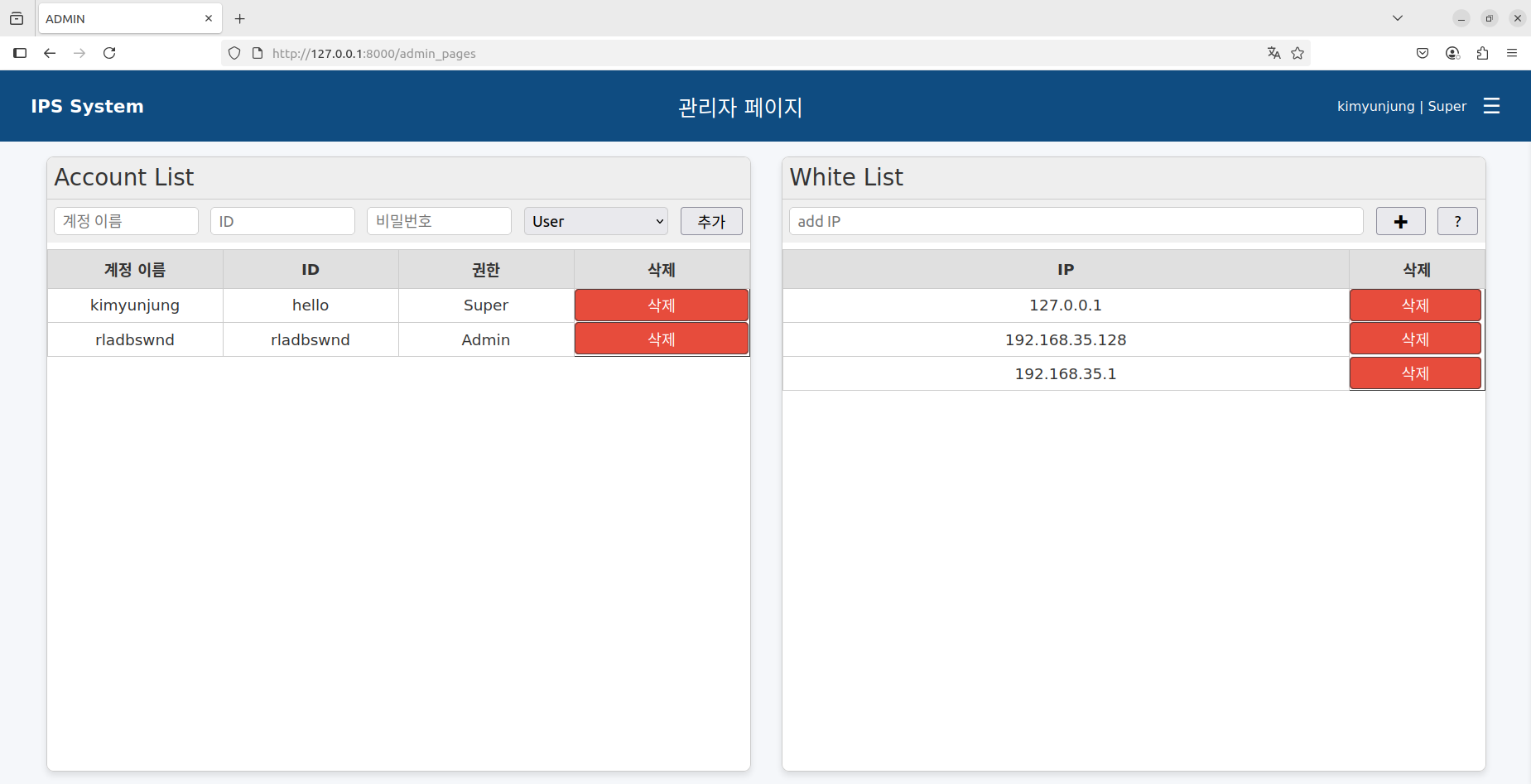Viewport: 1531px width, 784px height.
Task: Click the Super permission cell
Action: click(486, 305)
